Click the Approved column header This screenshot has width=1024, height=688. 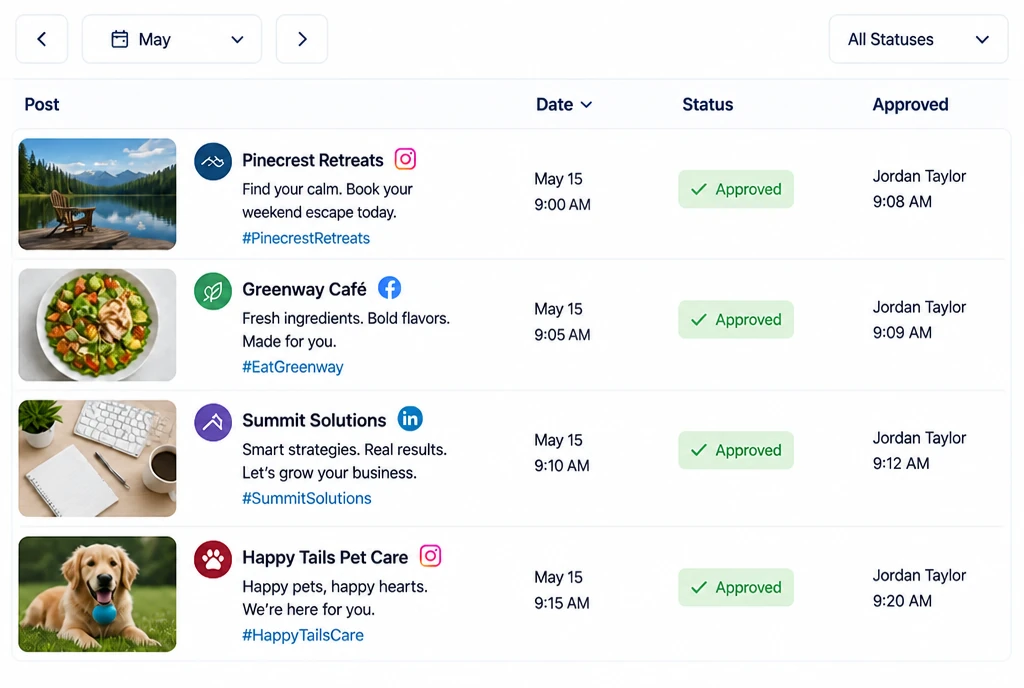910,104
